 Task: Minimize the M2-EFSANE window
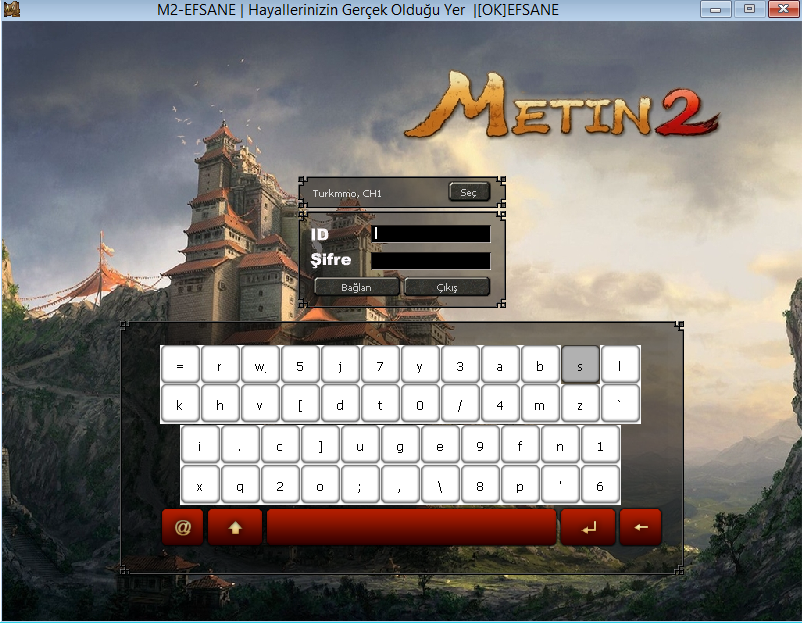pyautogui.click(x=716, y=9)
